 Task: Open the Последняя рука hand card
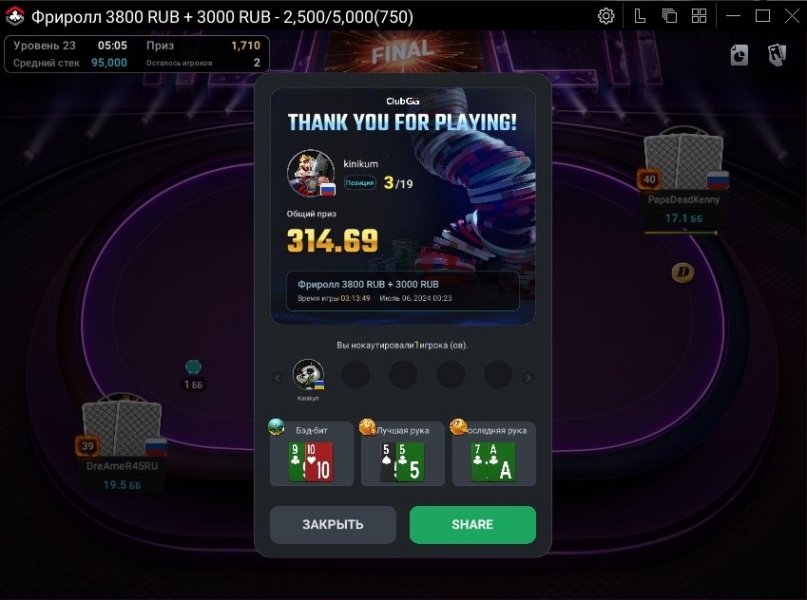494,453
